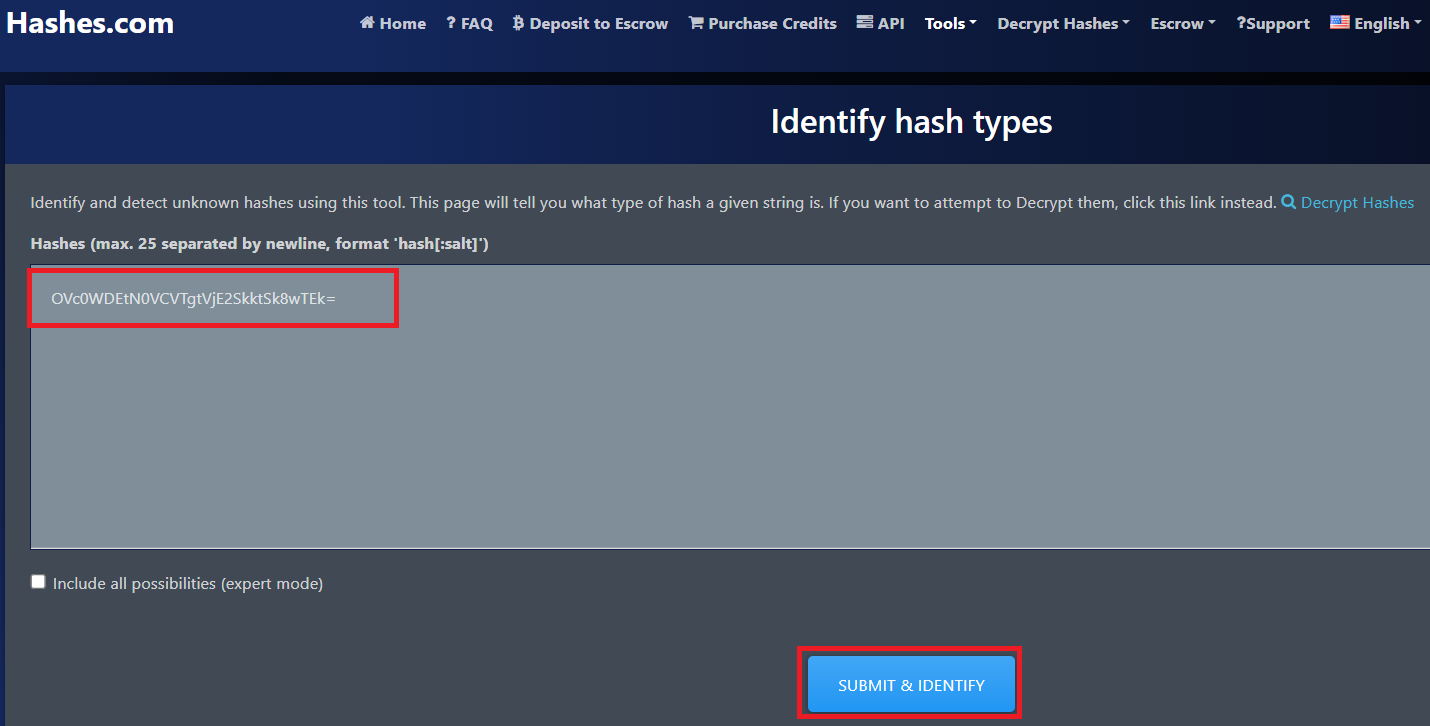Enable the Include all possibilities checkbox

(x=38, y=582)
